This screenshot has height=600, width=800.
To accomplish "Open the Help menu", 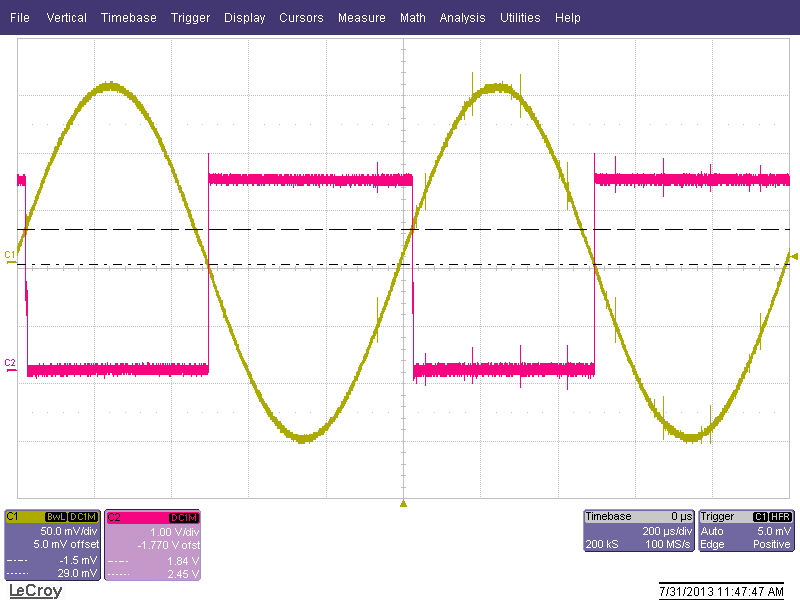I will coord(567,17).
